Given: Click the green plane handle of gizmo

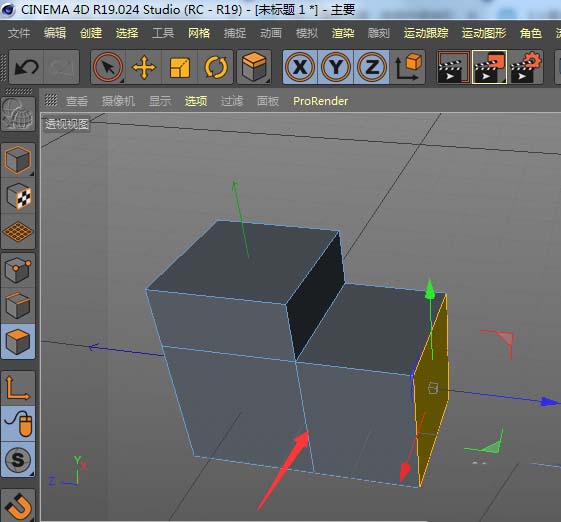Looking at the screenshot, I should point(493,446).
